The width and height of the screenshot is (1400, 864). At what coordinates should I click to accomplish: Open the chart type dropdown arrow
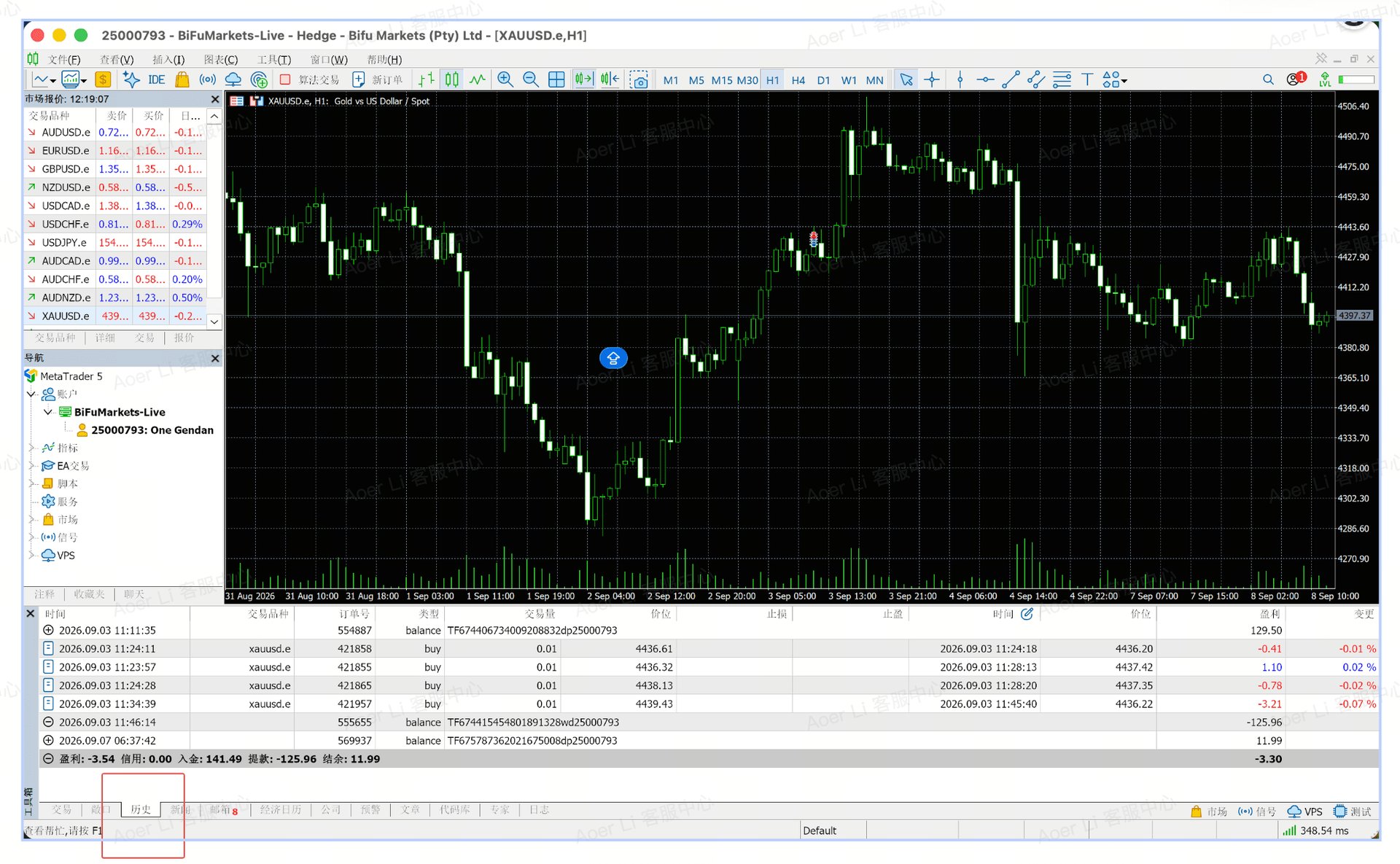[x=53, y=81]
